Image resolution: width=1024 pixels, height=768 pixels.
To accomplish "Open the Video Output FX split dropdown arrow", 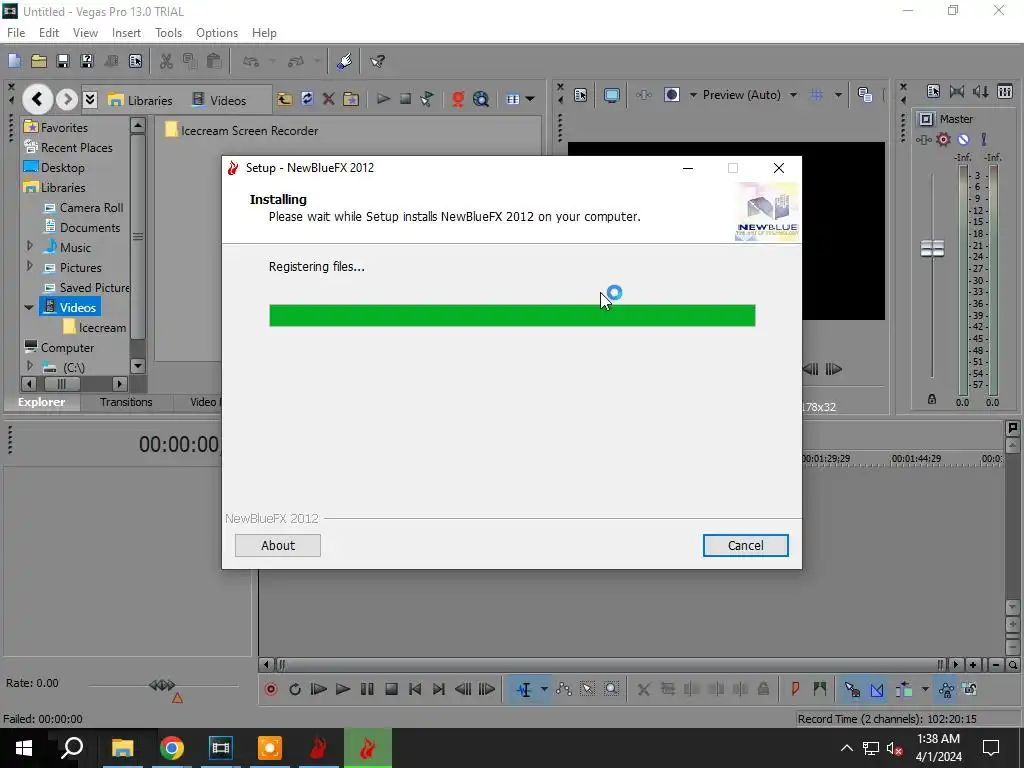I will pyautogui.click(x=693, y=95).
